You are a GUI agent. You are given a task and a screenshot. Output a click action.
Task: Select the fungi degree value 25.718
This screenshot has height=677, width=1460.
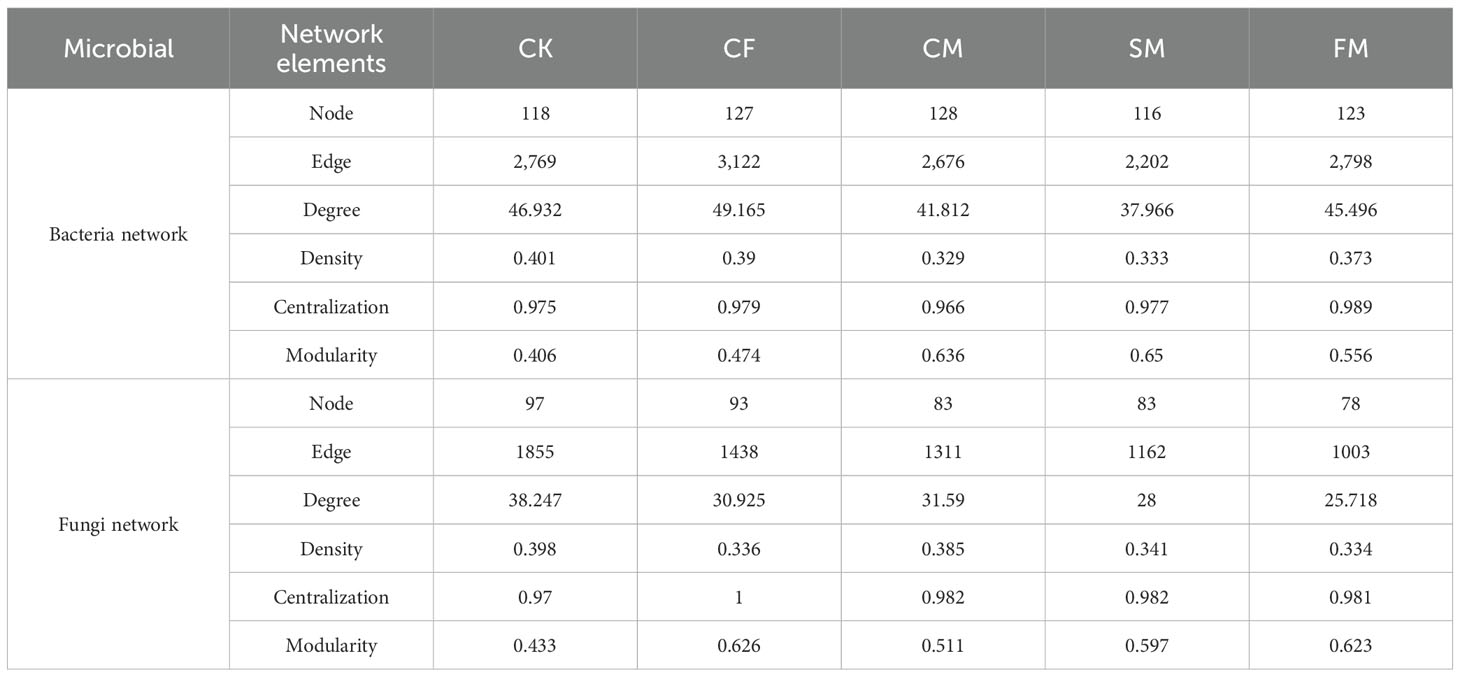[x=1350, y=500]
